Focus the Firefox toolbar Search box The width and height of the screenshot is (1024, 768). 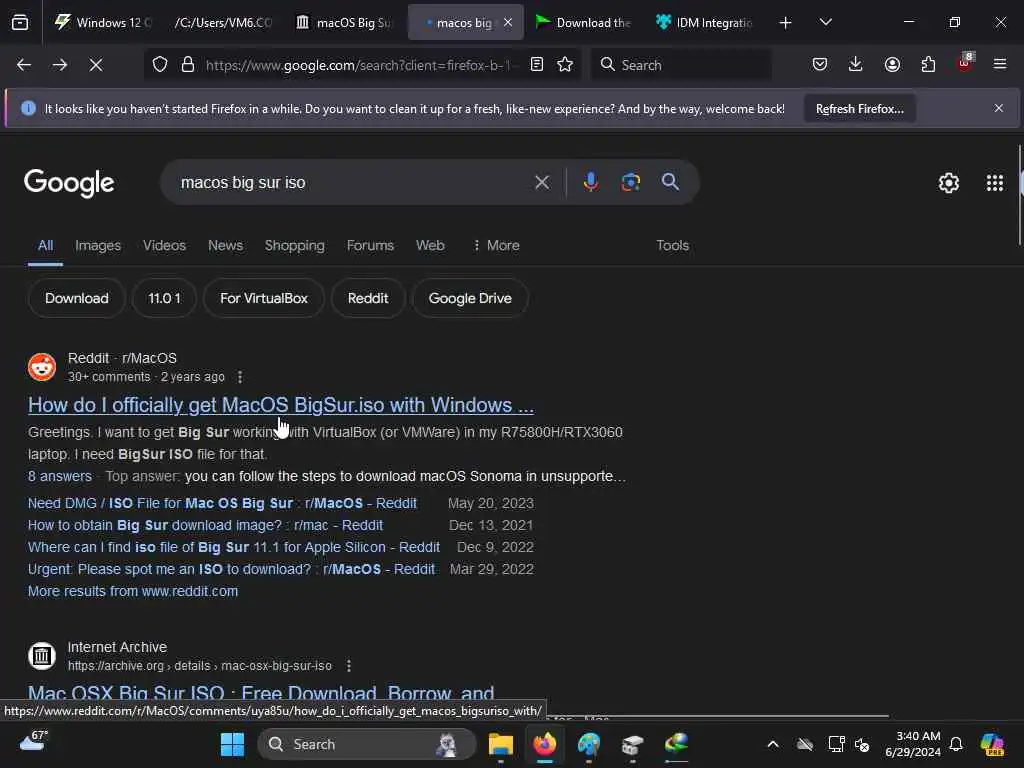click(682, 65)
